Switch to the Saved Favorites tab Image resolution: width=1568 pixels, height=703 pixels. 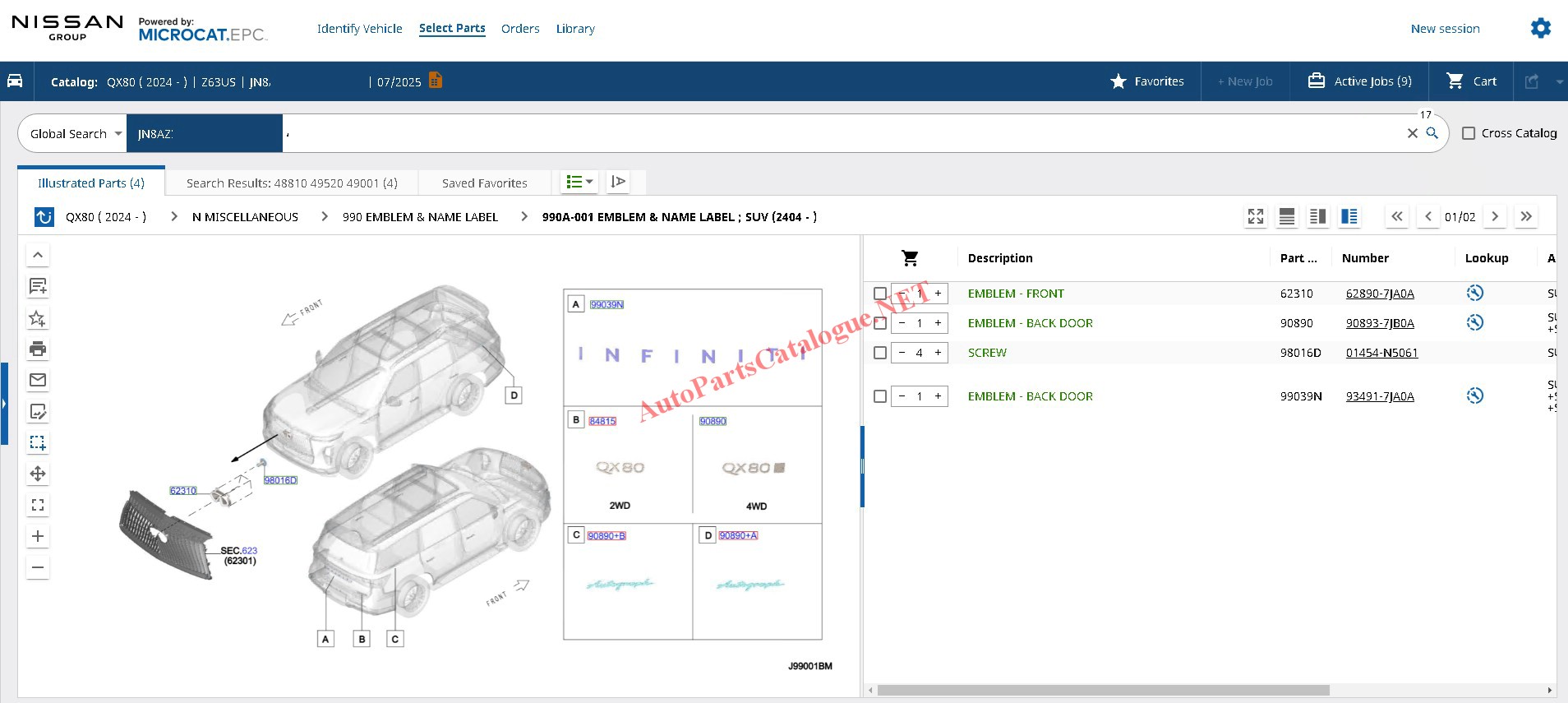point(484,183)
